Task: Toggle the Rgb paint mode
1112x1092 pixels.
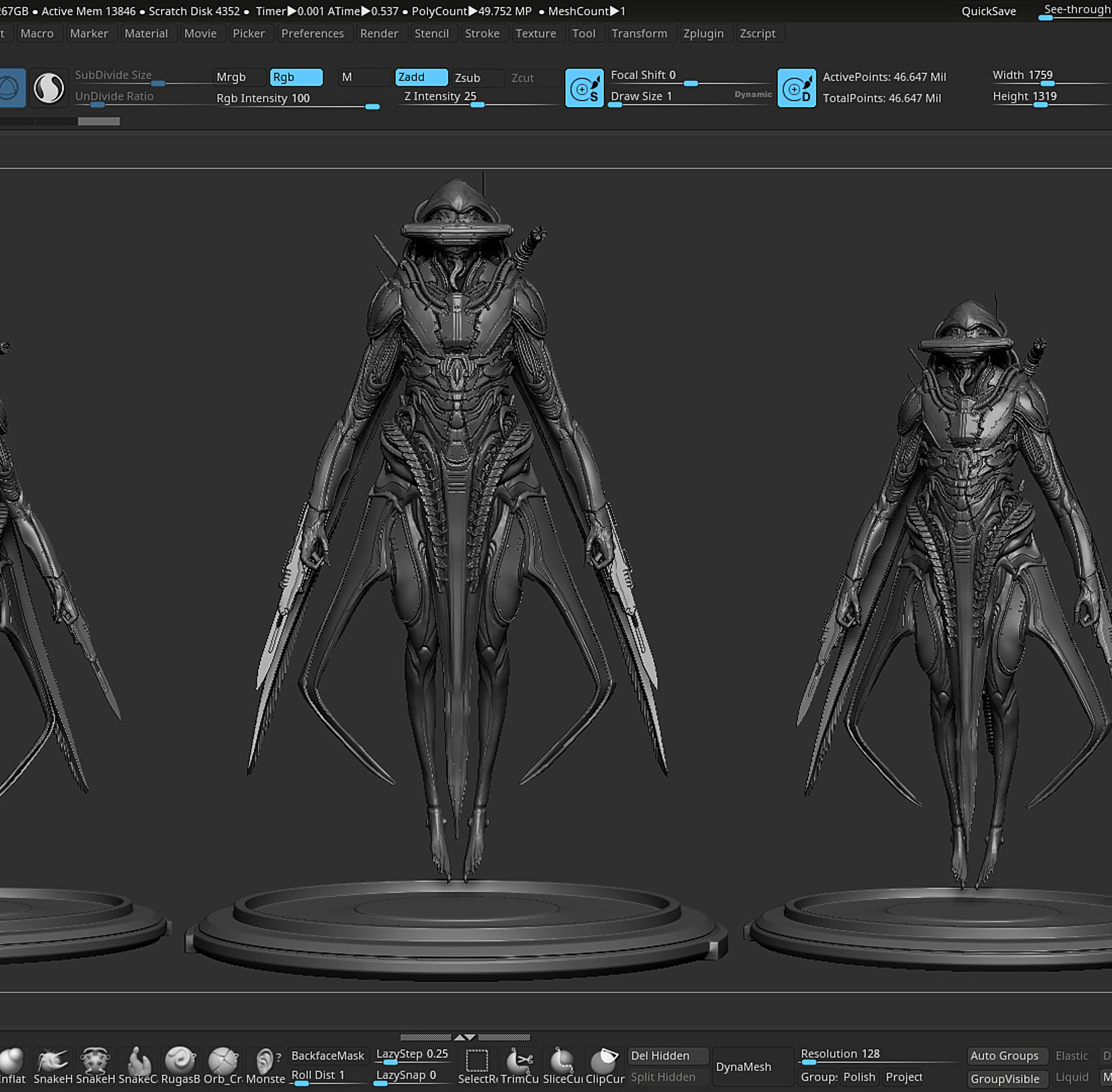Action: coord(296,77)
